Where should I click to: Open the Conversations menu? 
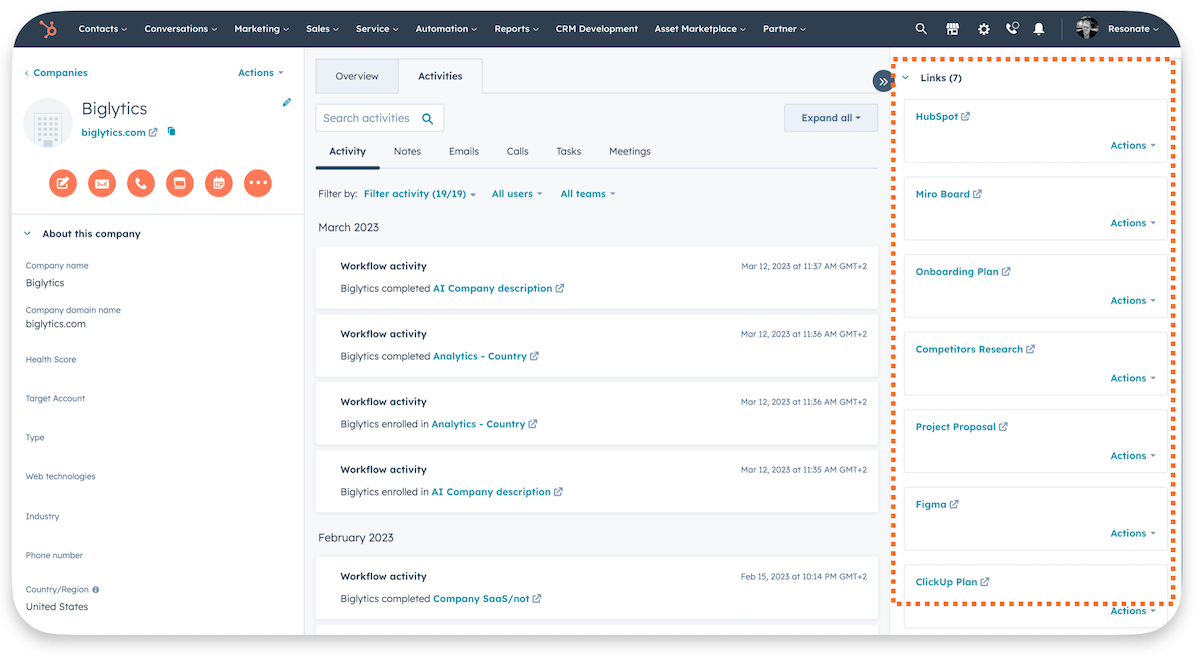click(180, 29)
